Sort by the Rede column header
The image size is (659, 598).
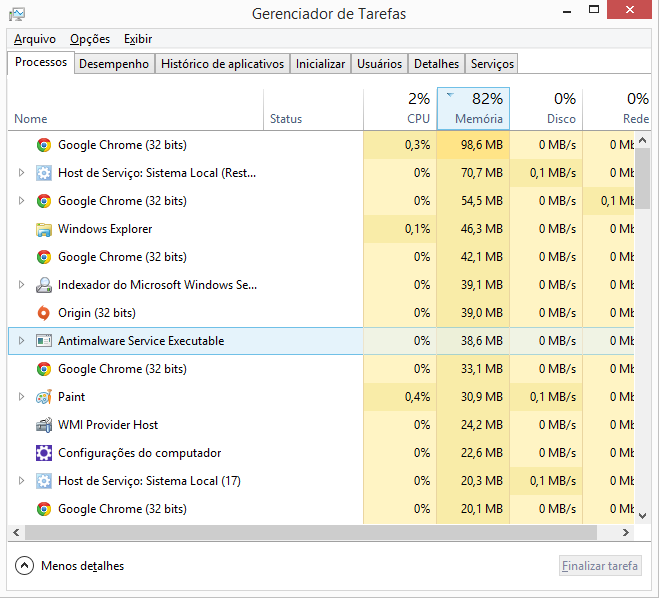click(617, 109)
